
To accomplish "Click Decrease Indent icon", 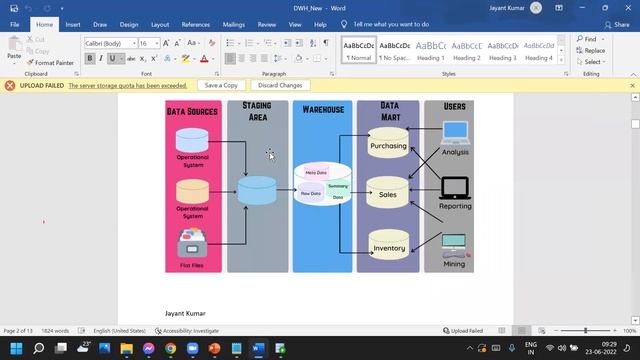I will click(287, 43).
